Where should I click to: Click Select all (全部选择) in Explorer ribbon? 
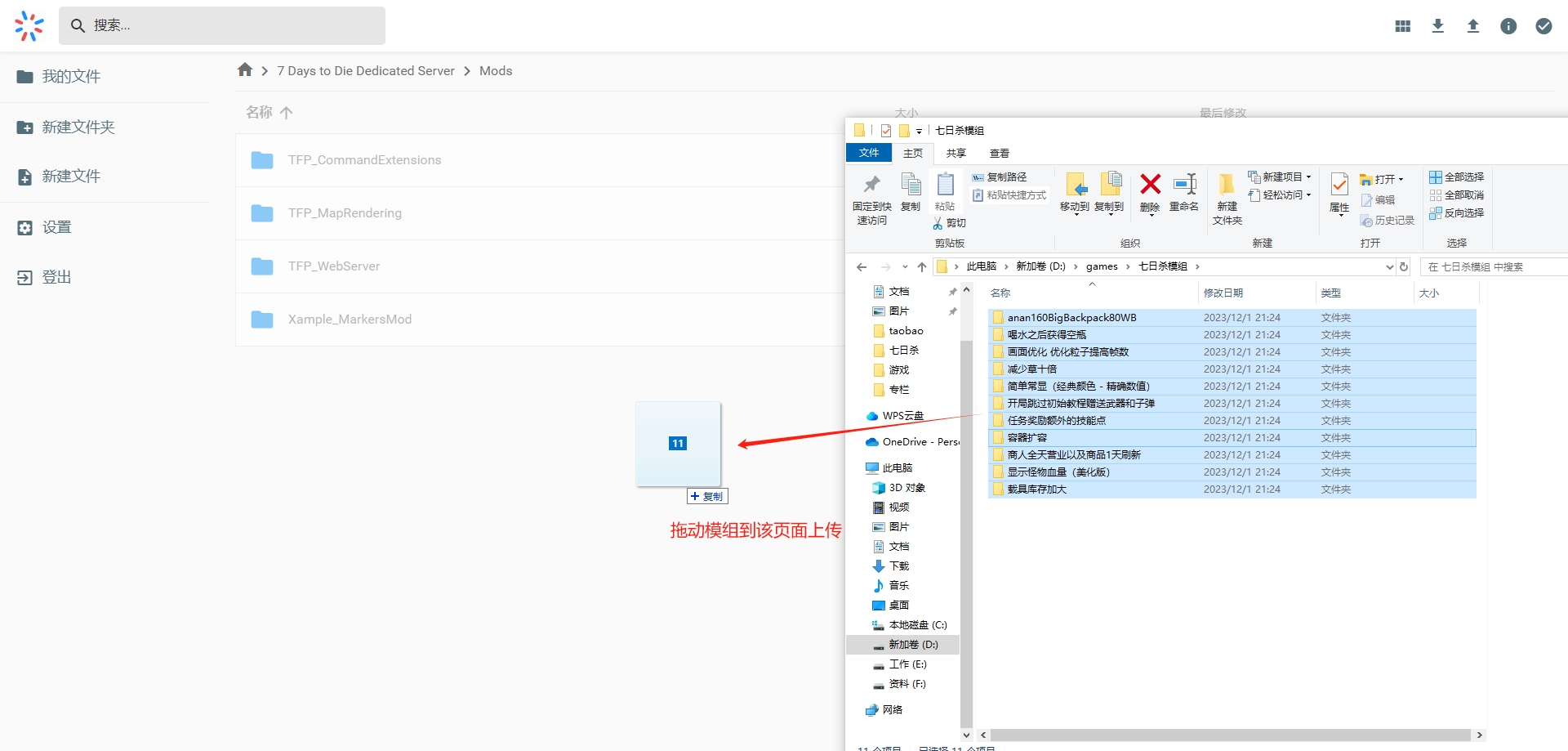point(1456,177)
